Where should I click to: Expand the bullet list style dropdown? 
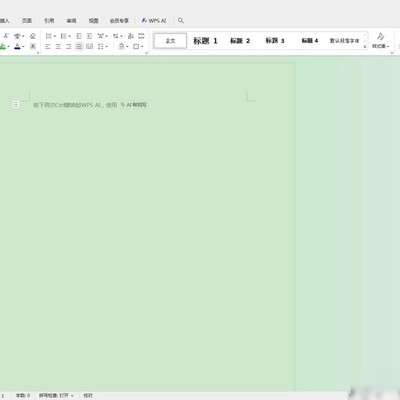[x=55, y=36]
